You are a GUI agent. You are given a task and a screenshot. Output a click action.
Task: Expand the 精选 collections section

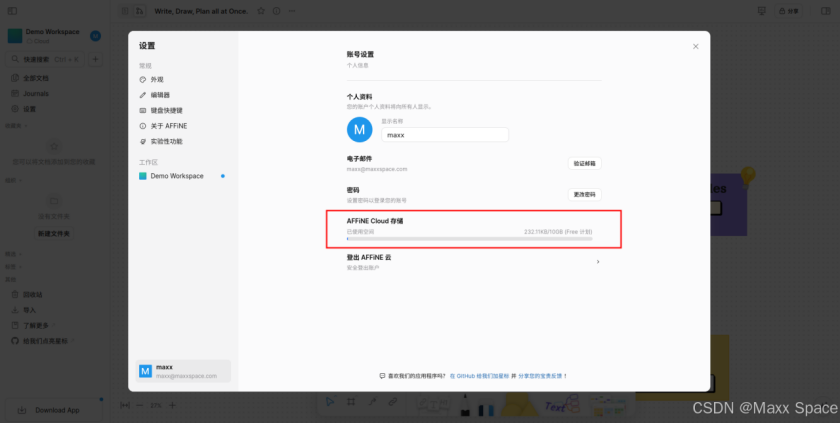13,254
